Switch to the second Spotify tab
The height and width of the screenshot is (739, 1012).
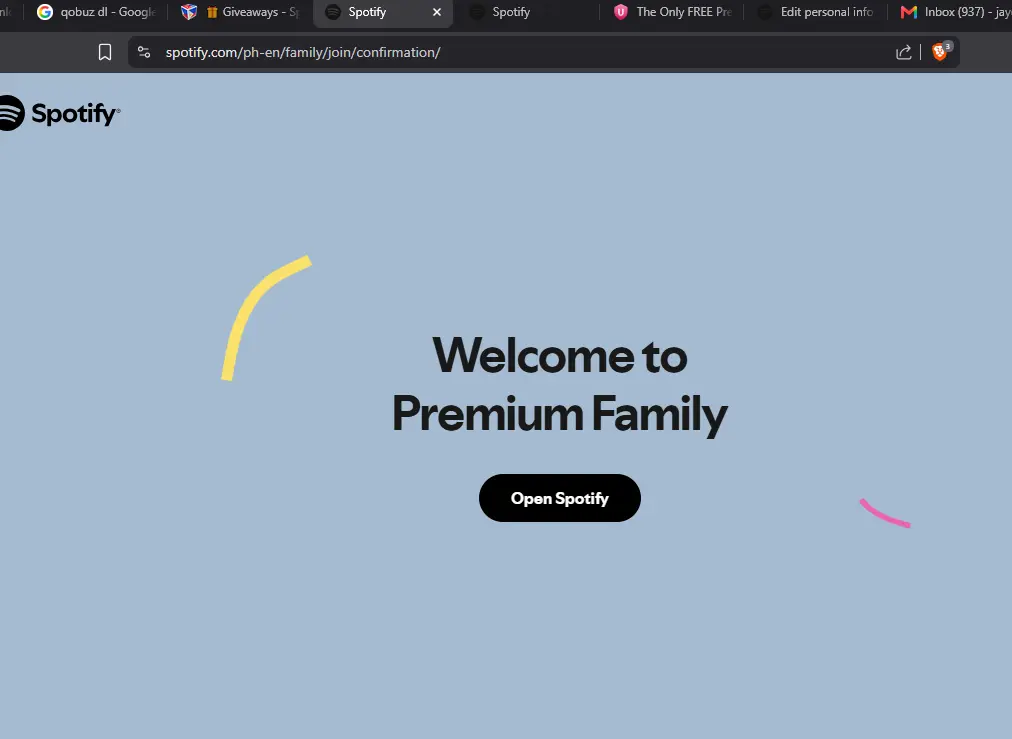527,12
